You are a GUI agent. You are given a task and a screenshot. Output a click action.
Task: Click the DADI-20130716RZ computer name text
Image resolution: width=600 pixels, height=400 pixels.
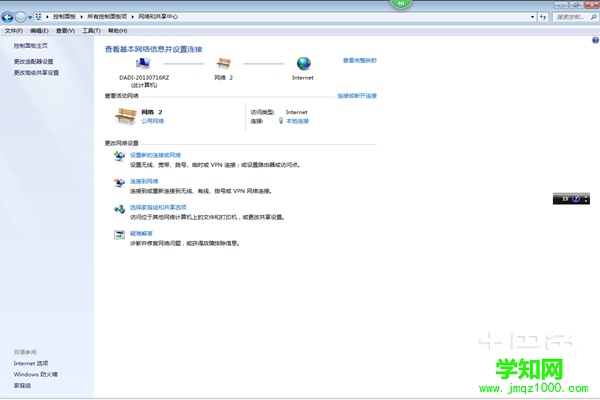[x=144, y=78]
